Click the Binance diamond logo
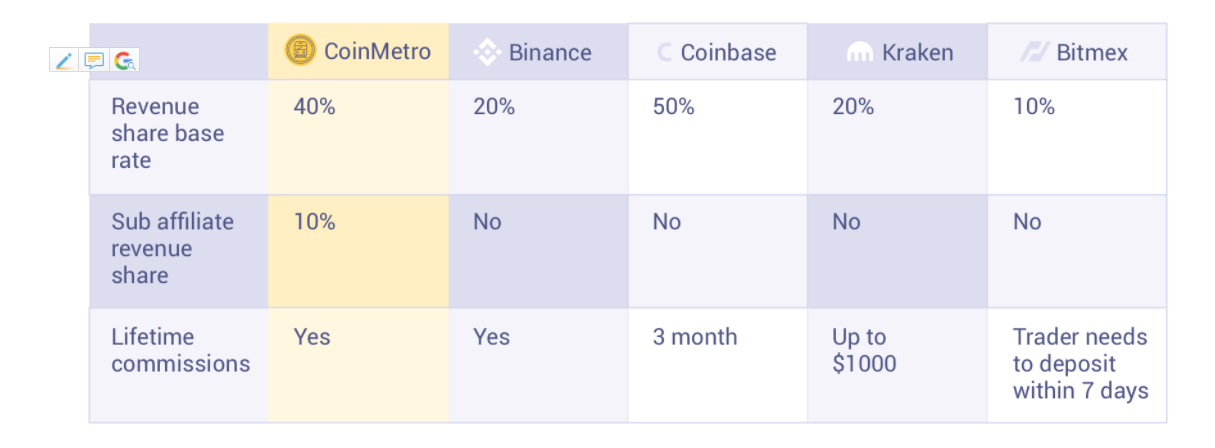Viewport: 1215px width, 448px height. 487,53
